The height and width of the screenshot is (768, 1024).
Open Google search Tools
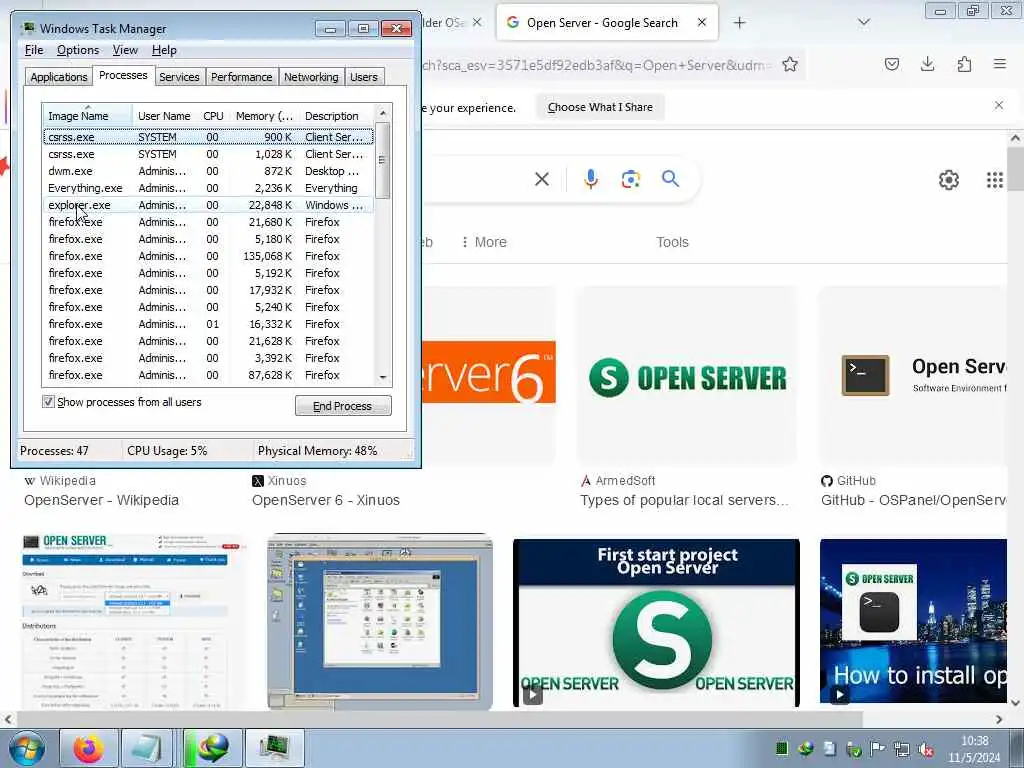pos(672,242)
